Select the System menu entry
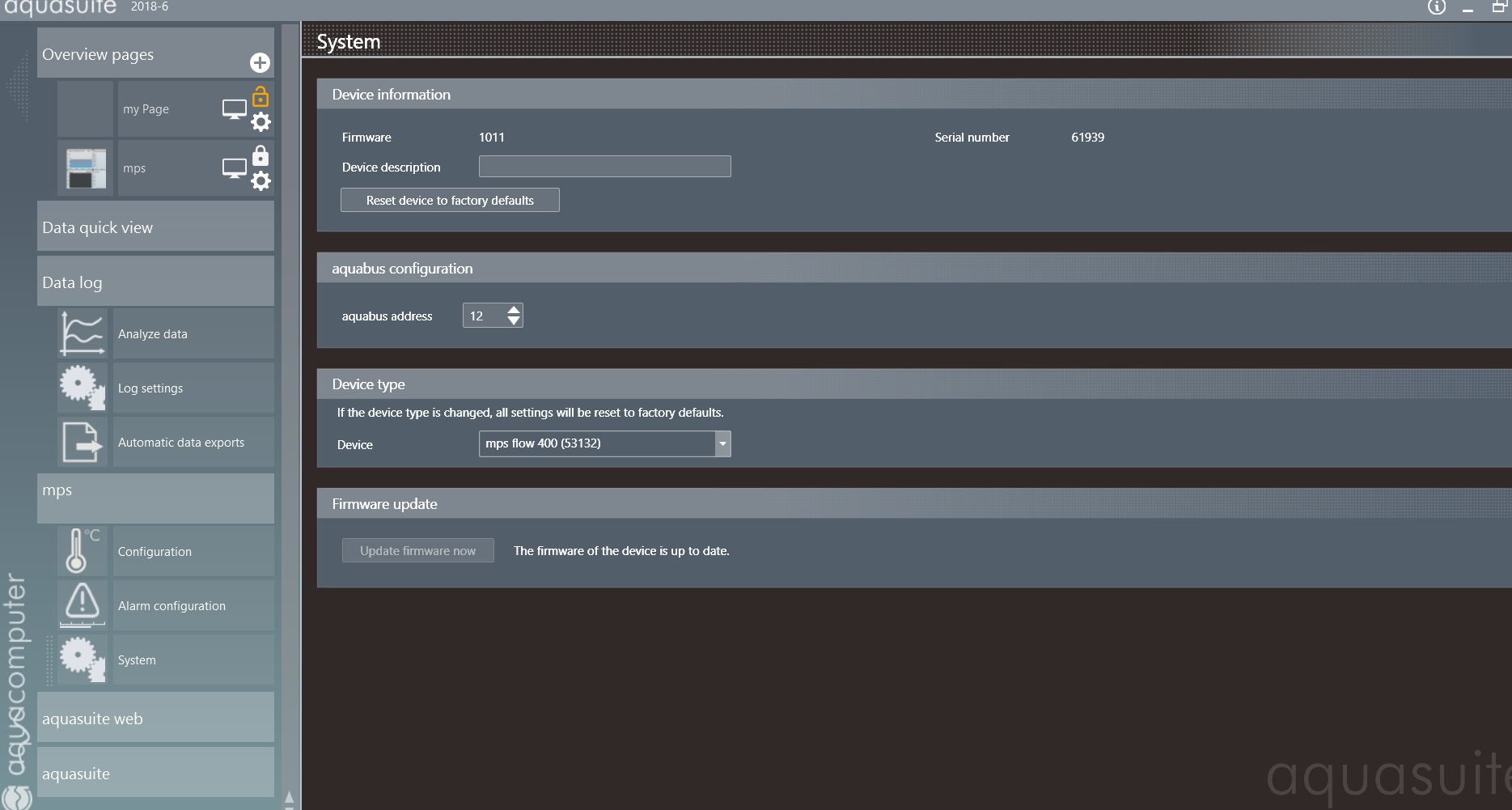 193,659
